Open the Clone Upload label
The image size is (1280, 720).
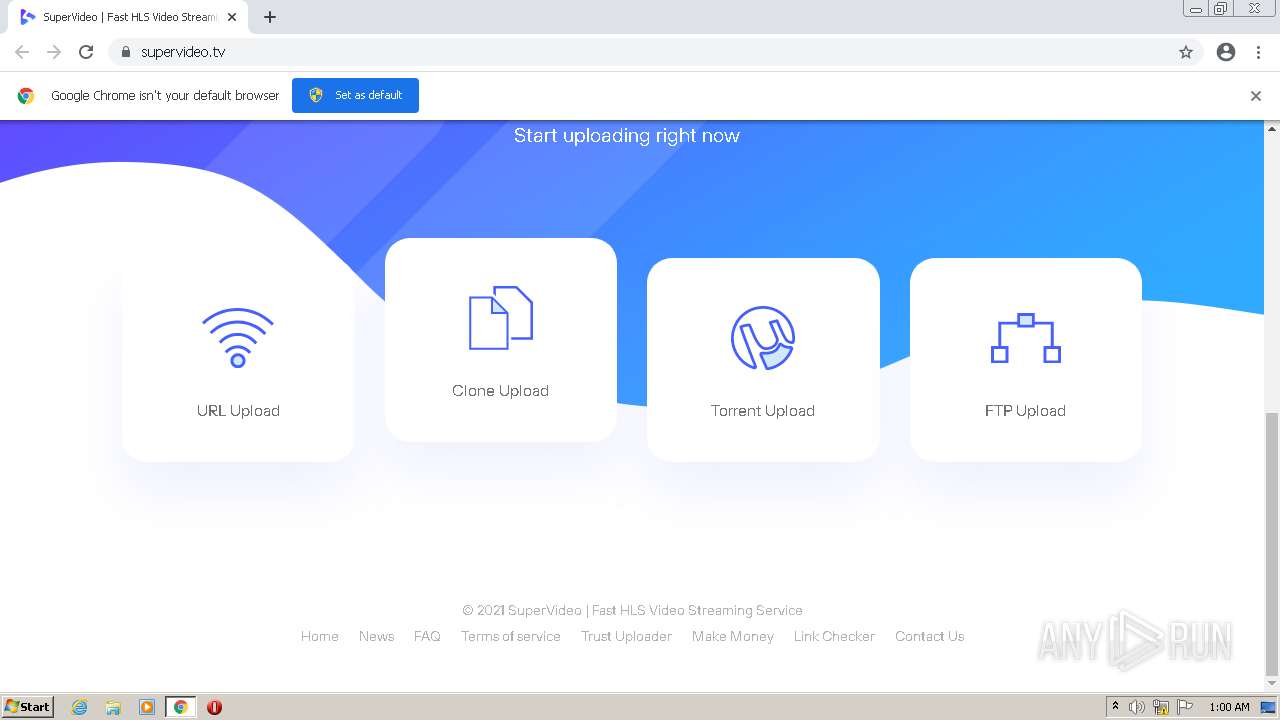(x=501, y=391)
